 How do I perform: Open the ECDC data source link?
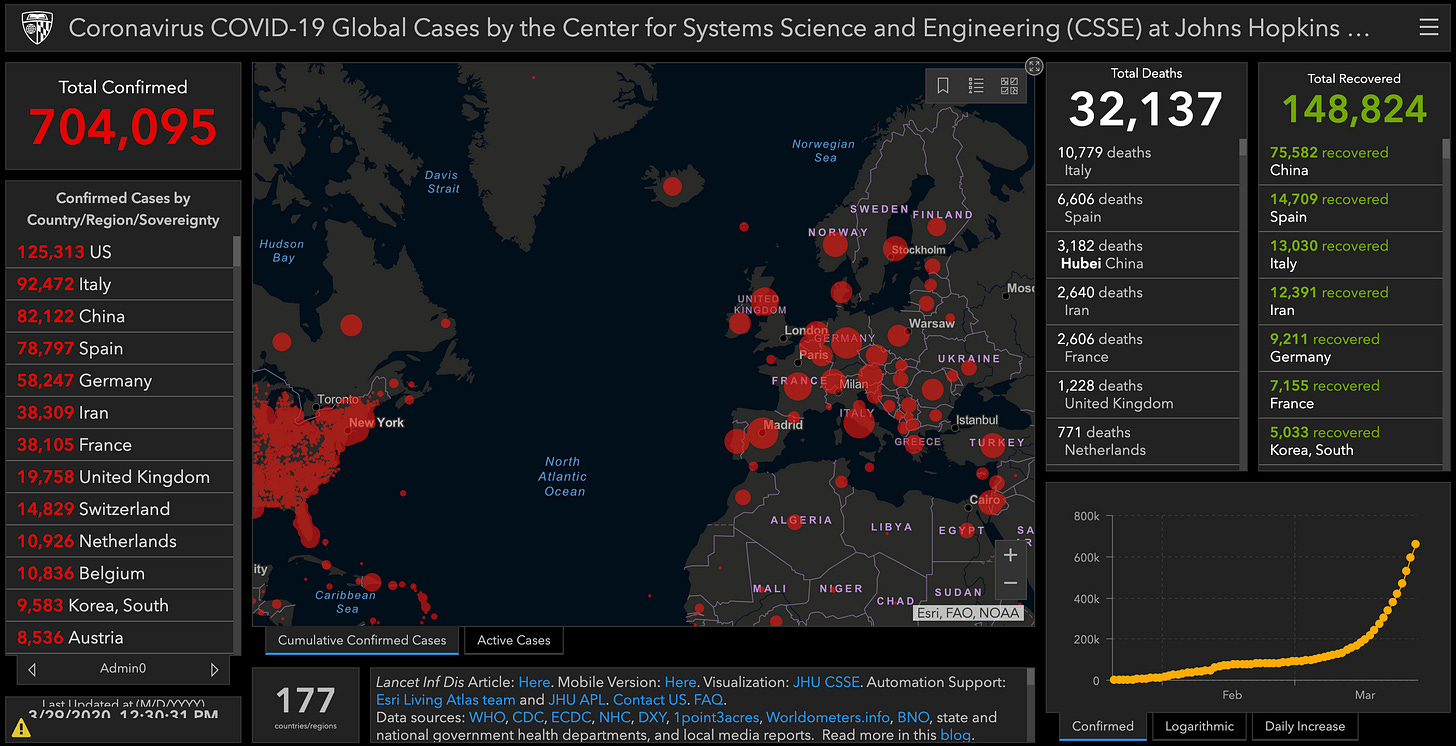(x=570, y=717)
